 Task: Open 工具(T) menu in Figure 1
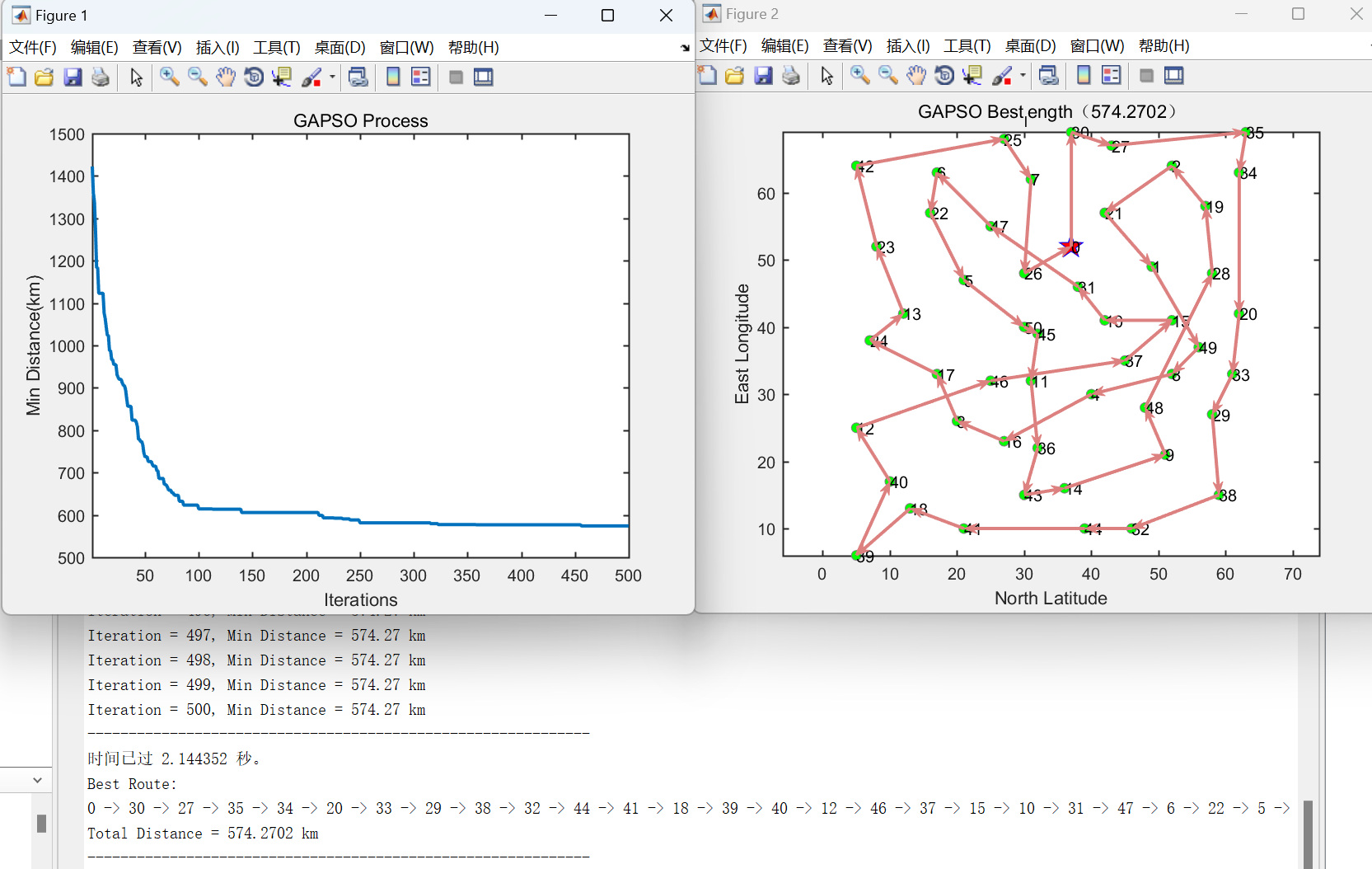pyautogui.click(x=277, y=48)
